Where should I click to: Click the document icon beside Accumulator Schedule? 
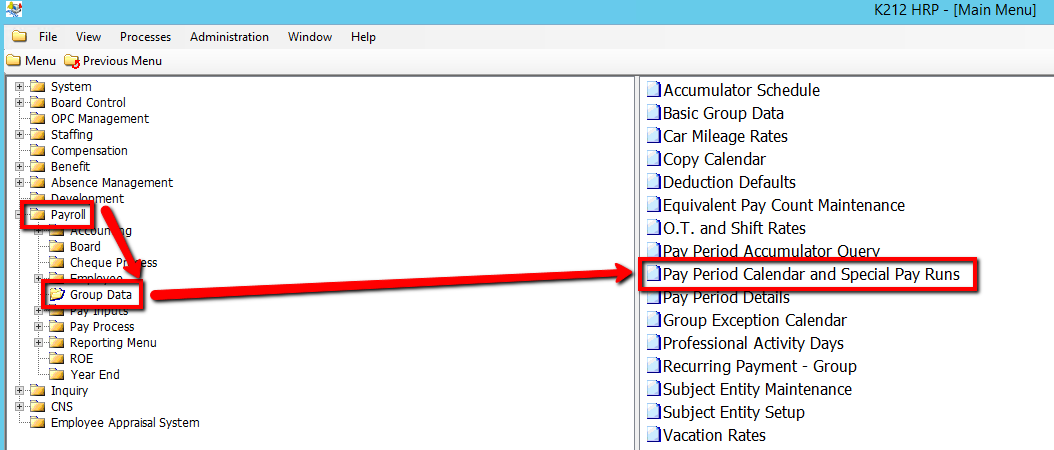click(653, 90)
